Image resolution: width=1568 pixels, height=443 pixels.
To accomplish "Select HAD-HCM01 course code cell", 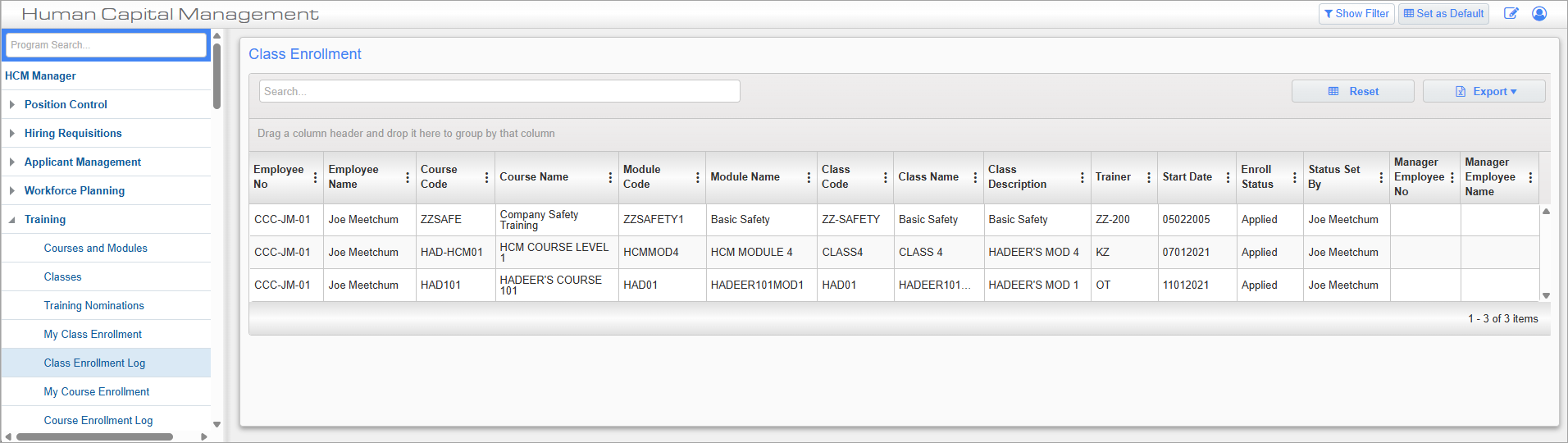I will (x=455, y=253).
